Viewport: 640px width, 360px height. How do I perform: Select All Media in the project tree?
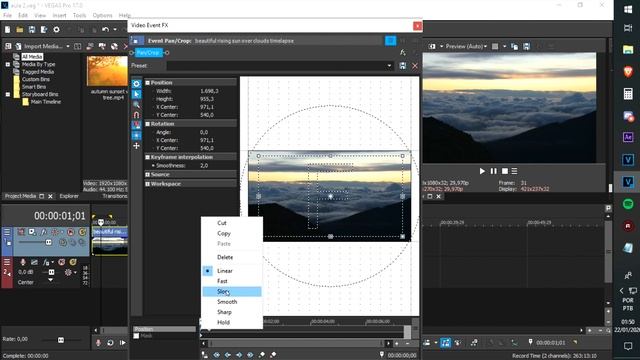[x=32, y=57]
